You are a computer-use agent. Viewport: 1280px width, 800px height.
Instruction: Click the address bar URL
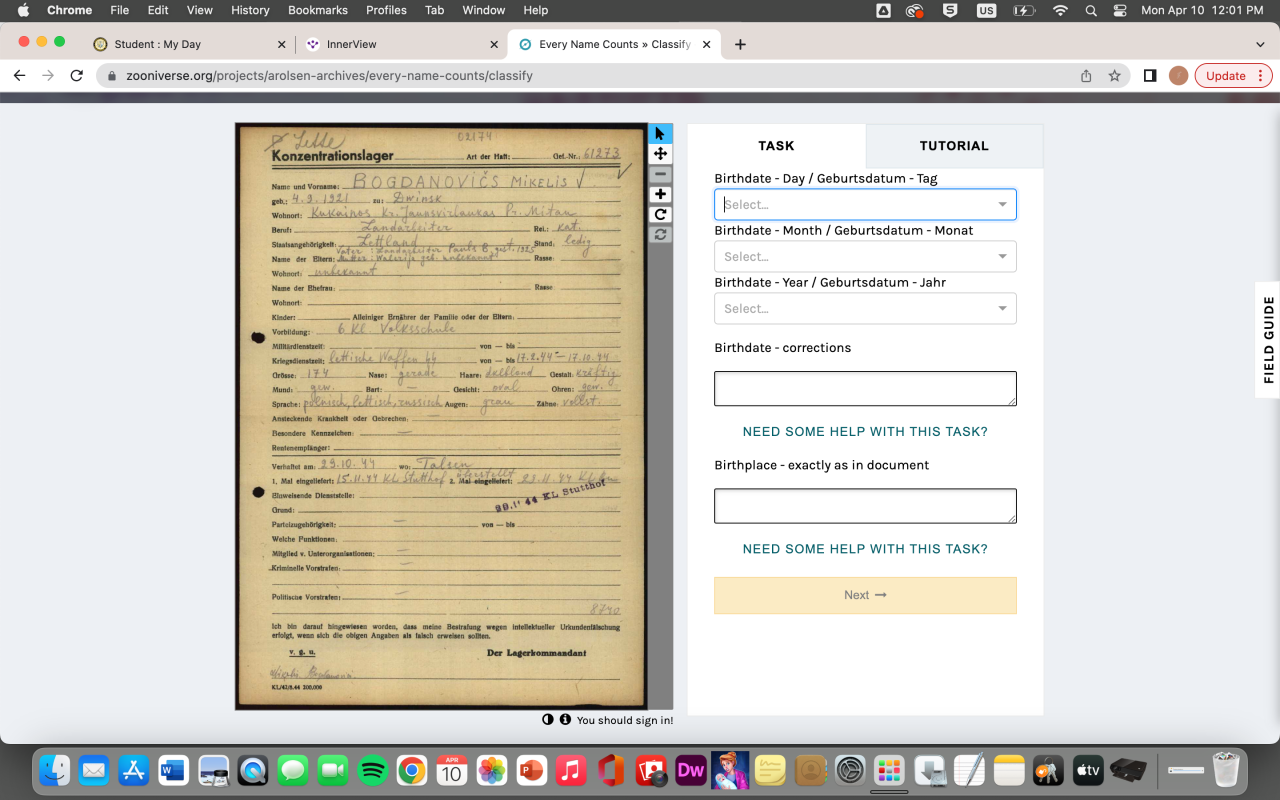(x=329, y=75)
